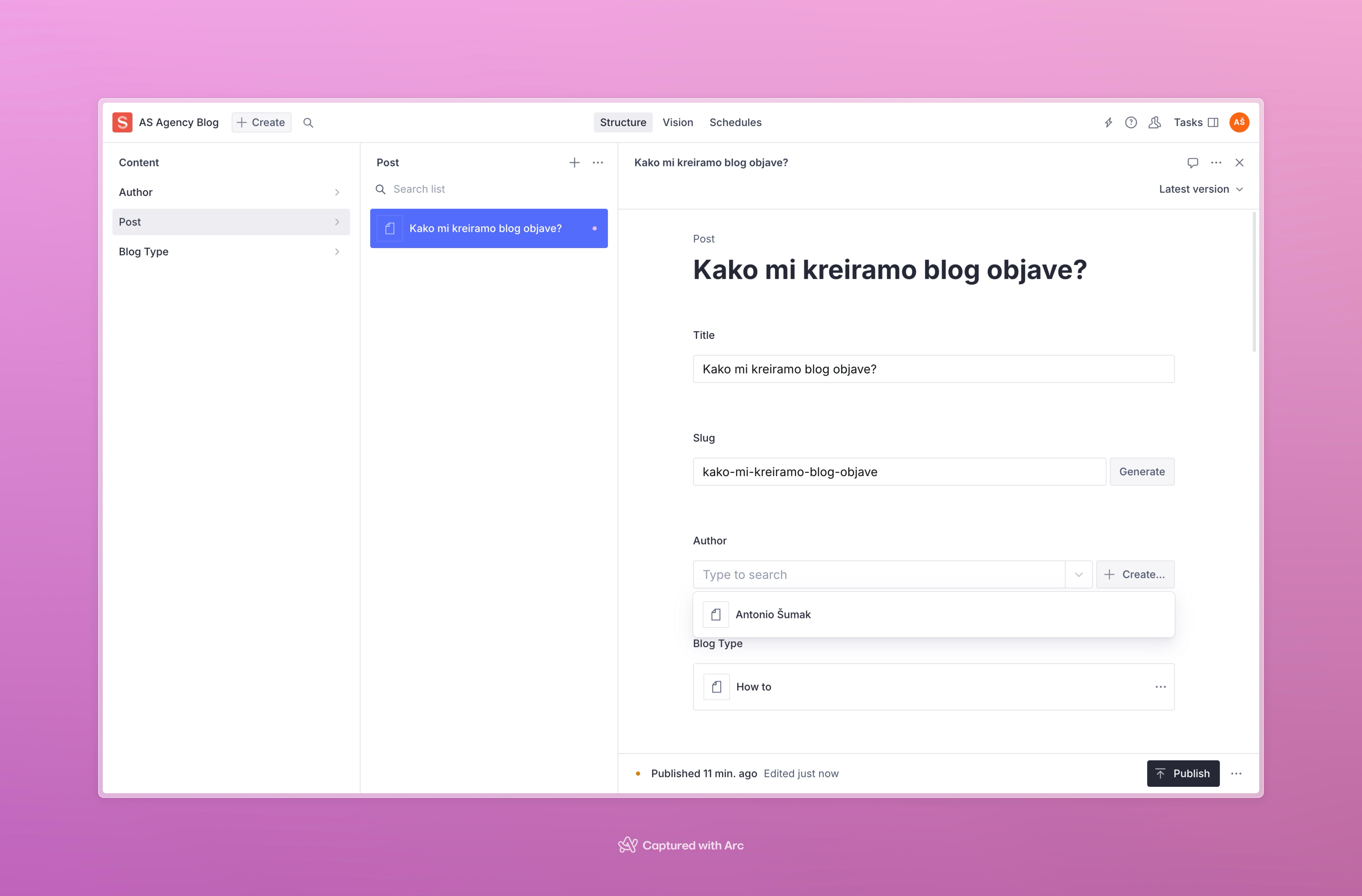Open the Post list three-dots menu
1362x896 pixels.
coord(597,162)
